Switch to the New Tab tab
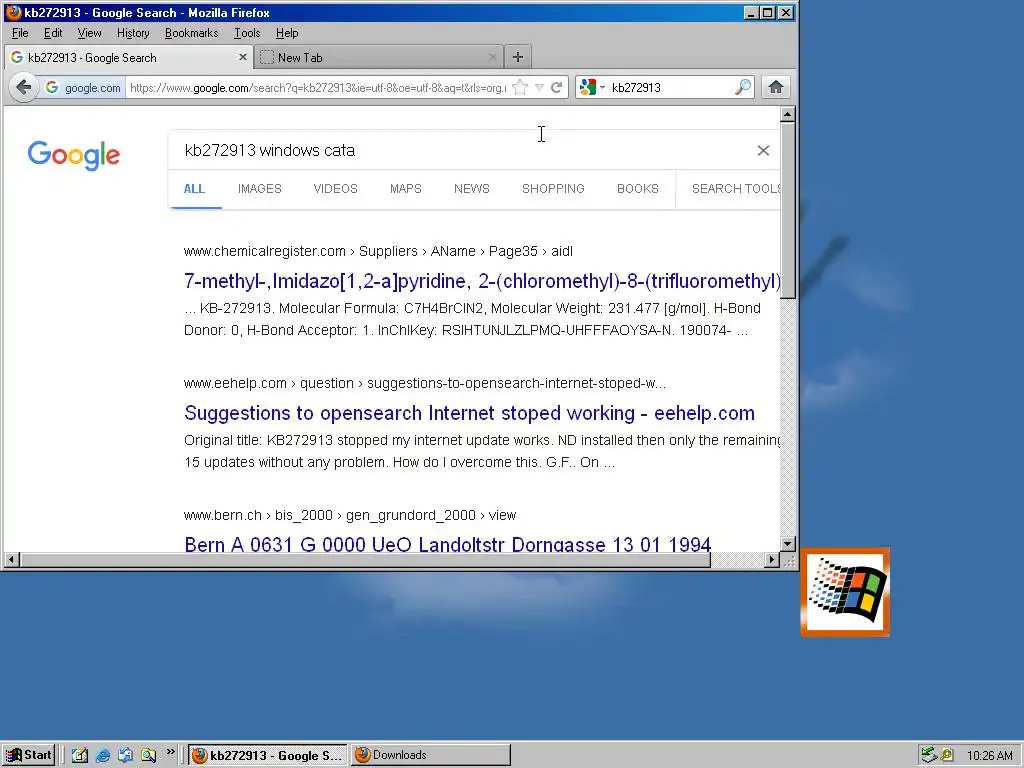 click(377, 57)
